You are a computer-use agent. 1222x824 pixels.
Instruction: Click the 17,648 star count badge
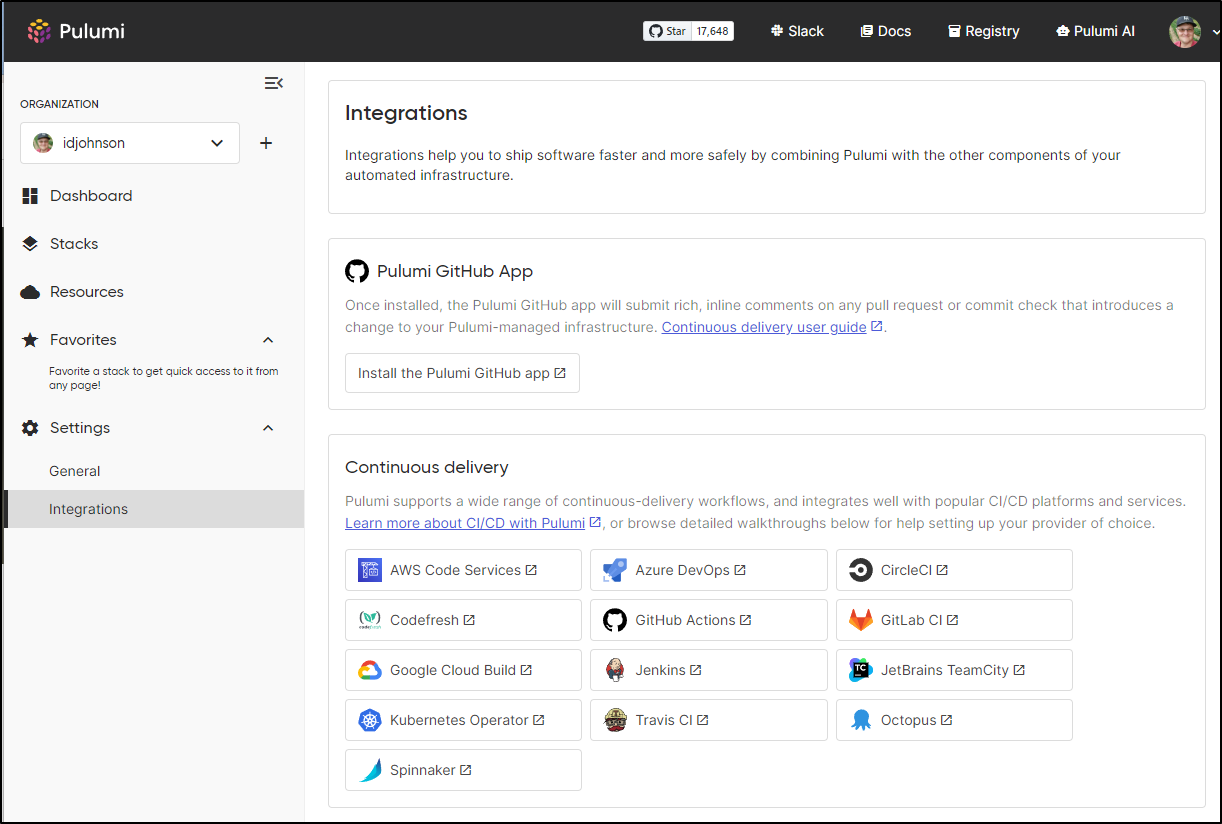tap(713, 31)
